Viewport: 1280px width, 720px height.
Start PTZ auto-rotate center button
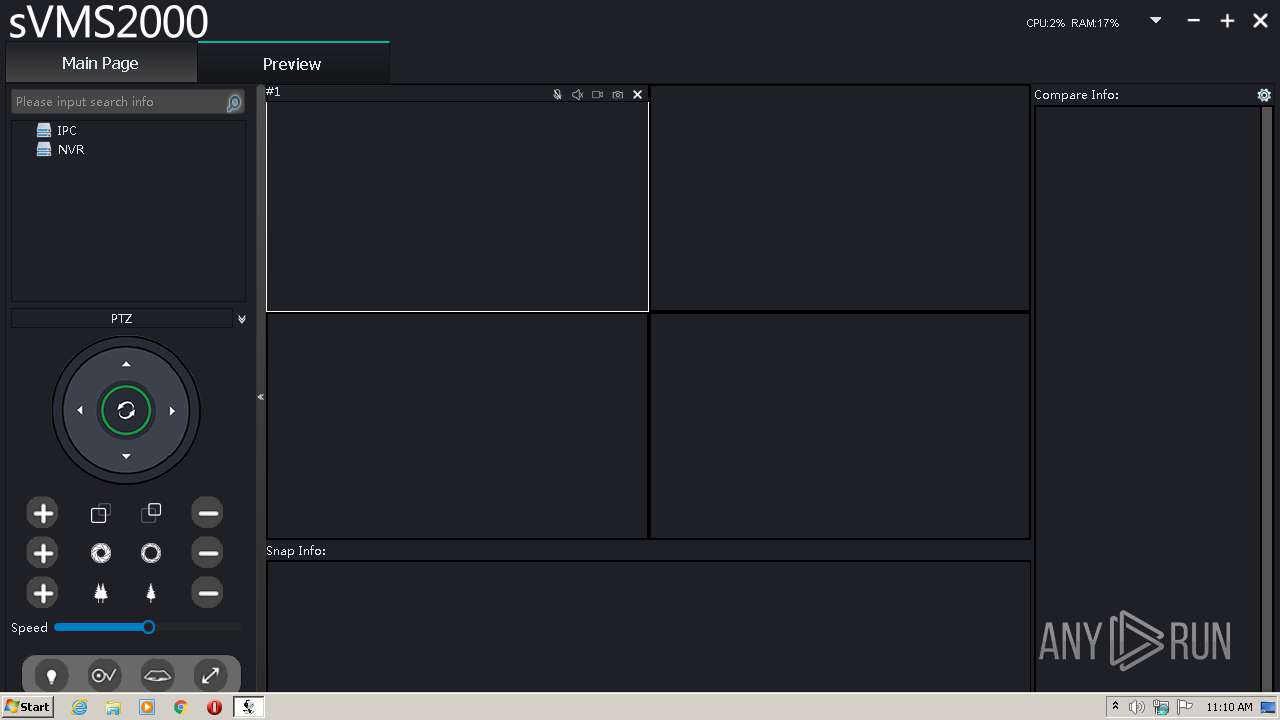[x=126, y=410]
